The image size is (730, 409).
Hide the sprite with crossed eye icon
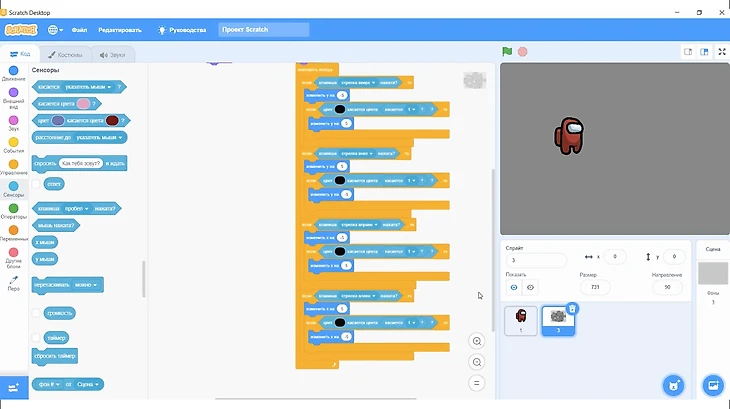click(x=530, y=288)
